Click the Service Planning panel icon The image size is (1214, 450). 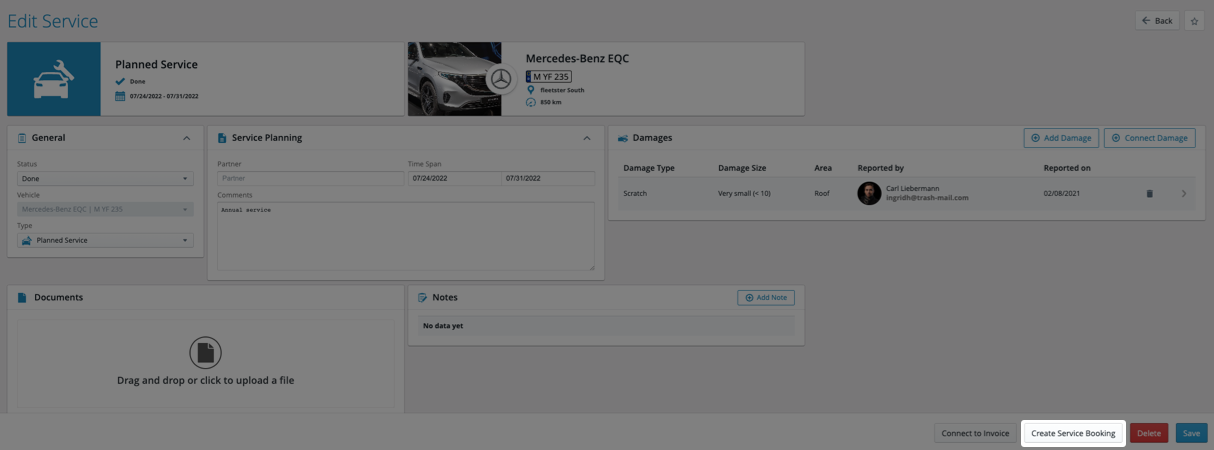coord(222,138)
